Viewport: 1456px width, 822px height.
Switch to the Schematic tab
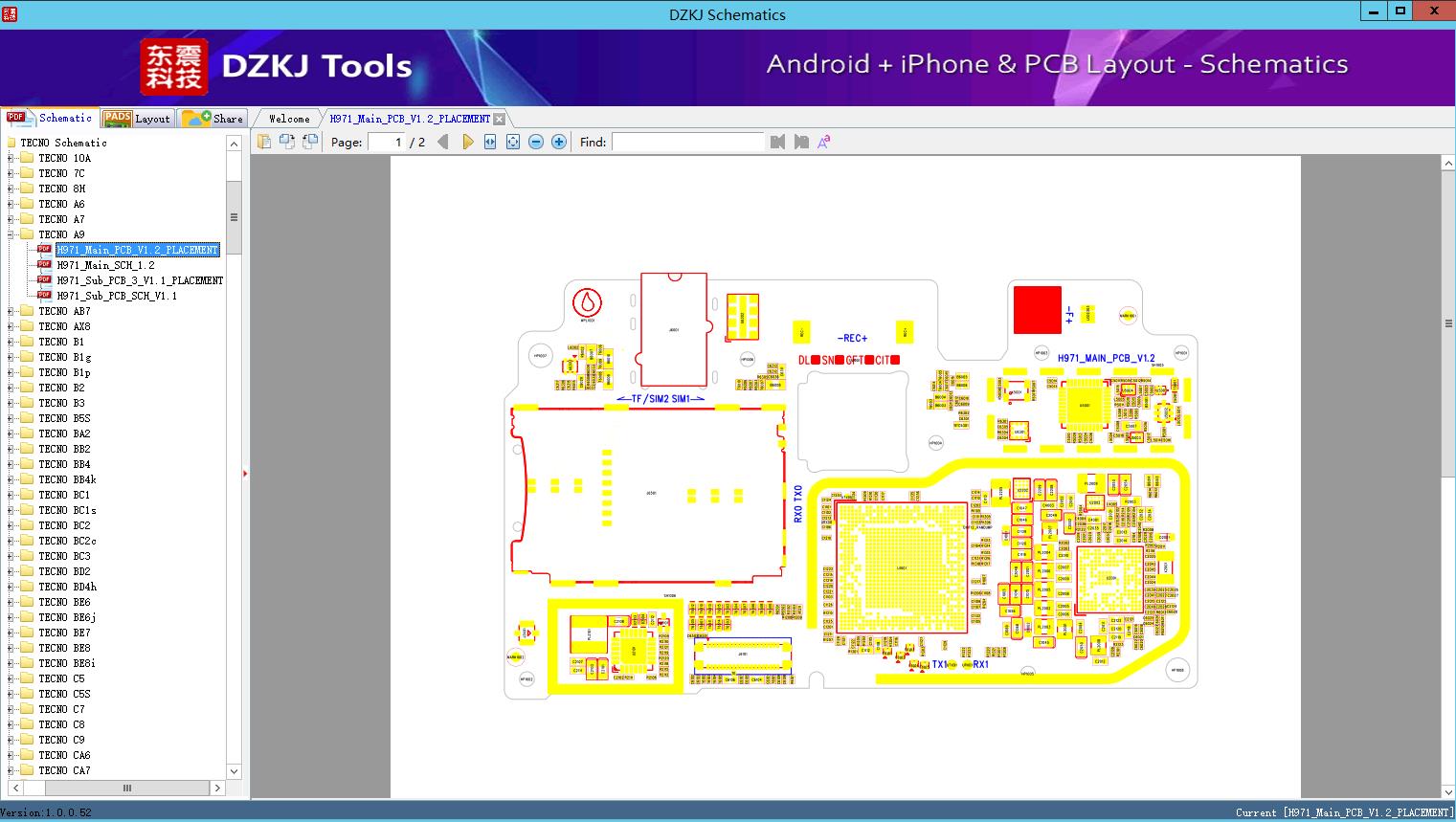[50, 118]
